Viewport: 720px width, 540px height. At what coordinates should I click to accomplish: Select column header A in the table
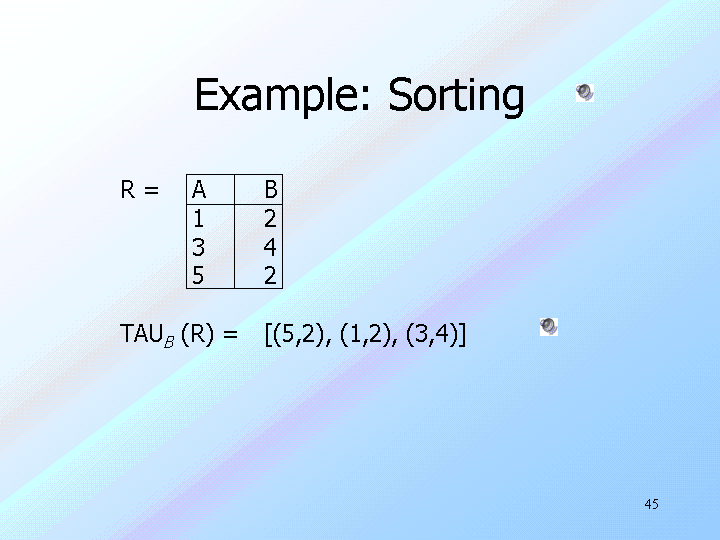click(x=199, y=188)
